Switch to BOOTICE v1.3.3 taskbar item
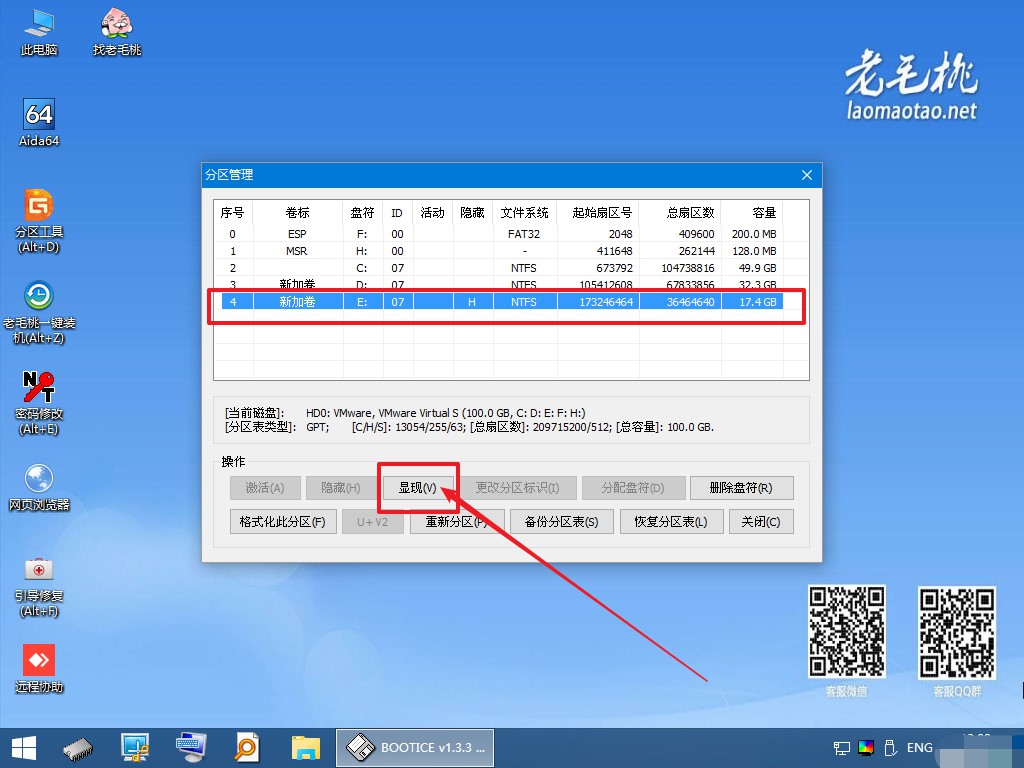This screenshot has width=1024, height=768. [x=415, y=748]
